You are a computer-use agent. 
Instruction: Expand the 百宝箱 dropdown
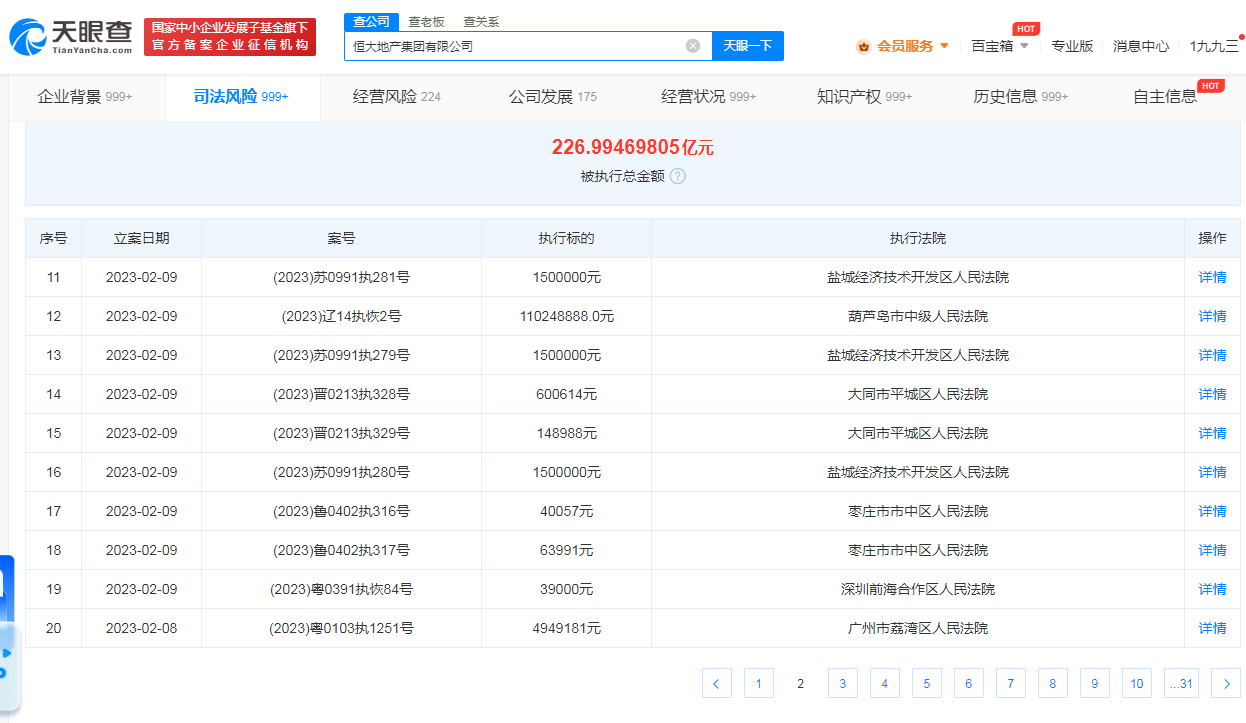[x=1024, y=46]
